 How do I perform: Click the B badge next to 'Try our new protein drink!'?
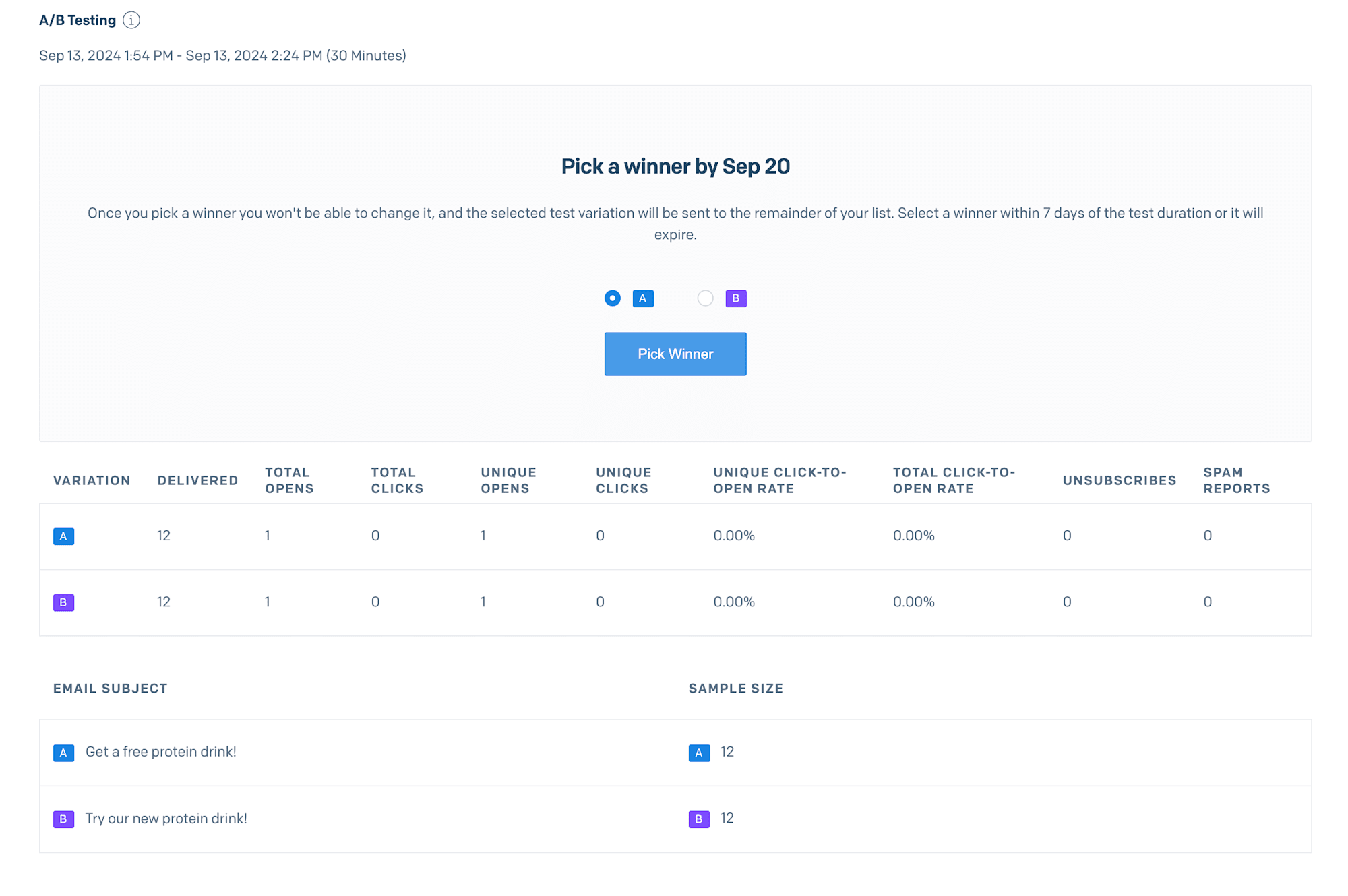coord(63,819)
